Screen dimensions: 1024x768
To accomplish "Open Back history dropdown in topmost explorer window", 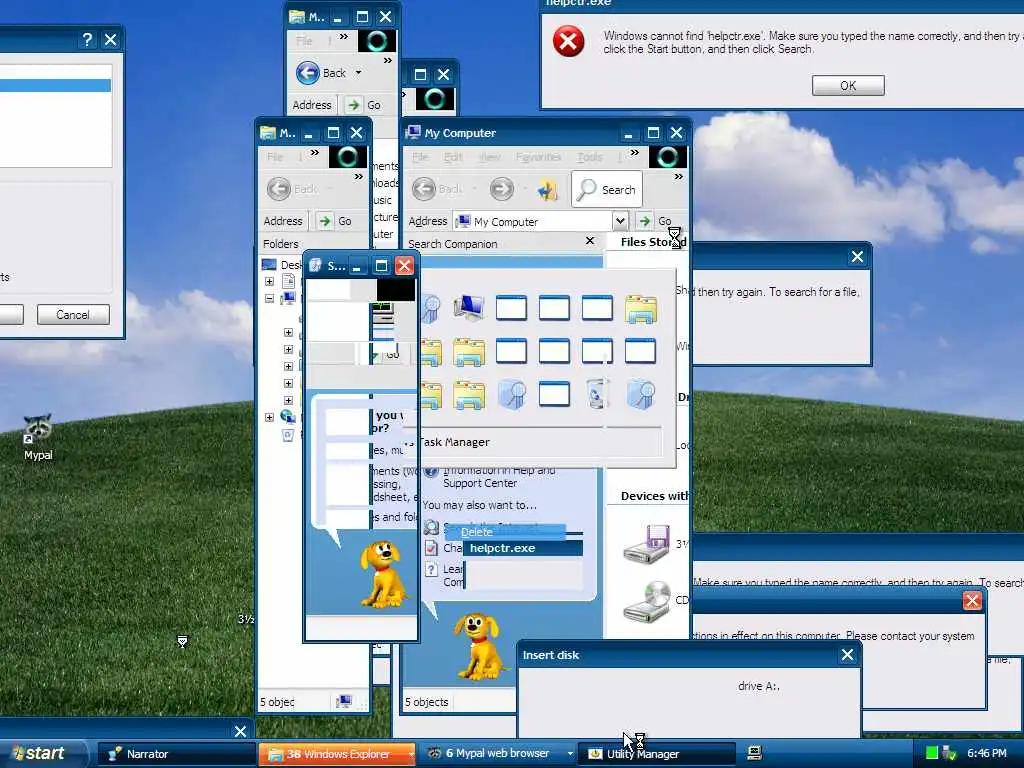I will click(358, 72).
